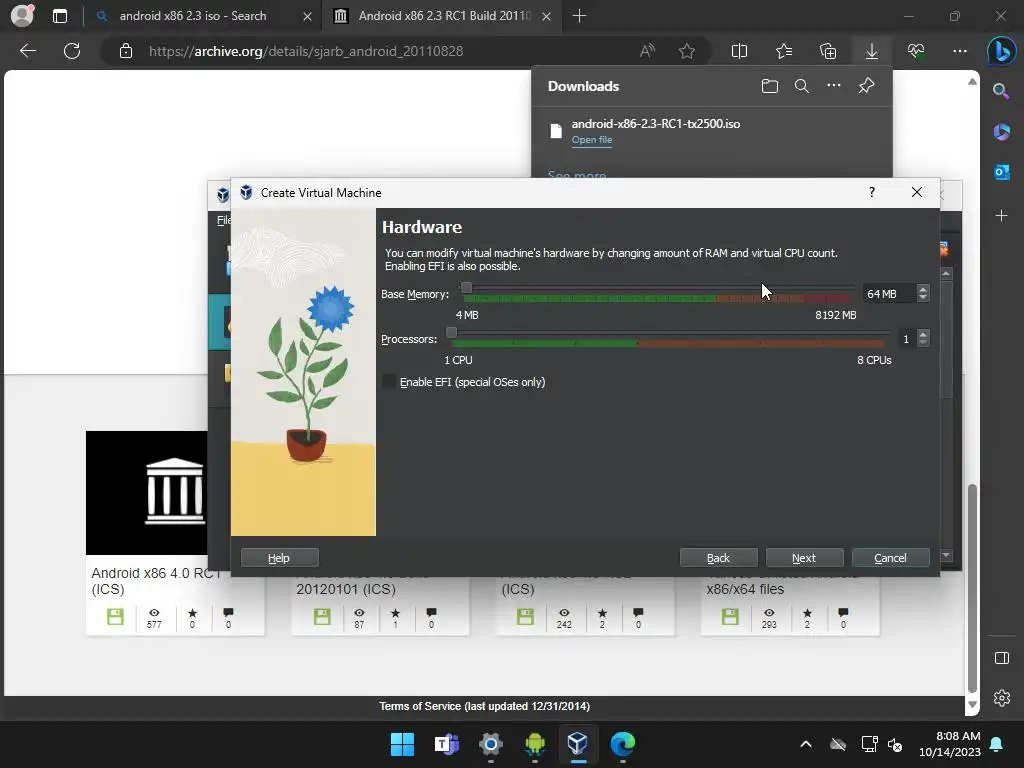Viewport: 1024px width, 768px height.
Task: Enable EFI (special OSes only) checkbox
Action: click(x=389, y=382)
